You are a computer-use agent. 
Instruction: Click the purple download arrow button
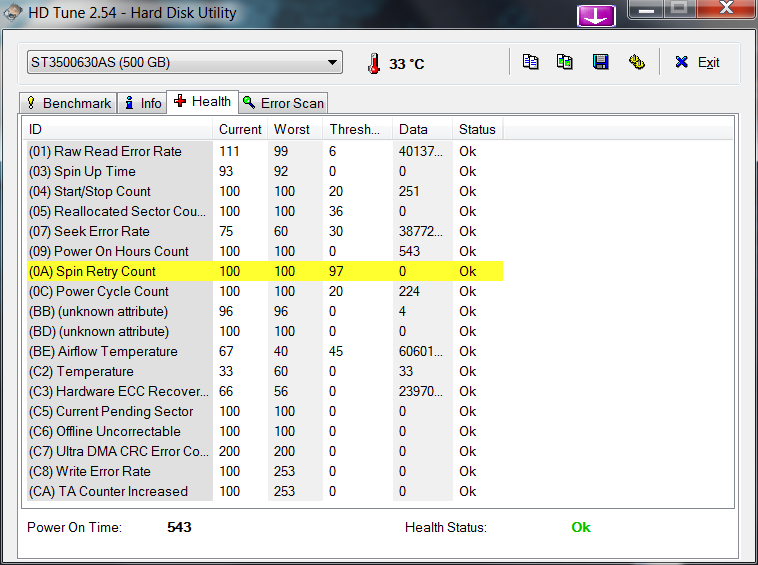pyautogui.click(x=596, y=16)
